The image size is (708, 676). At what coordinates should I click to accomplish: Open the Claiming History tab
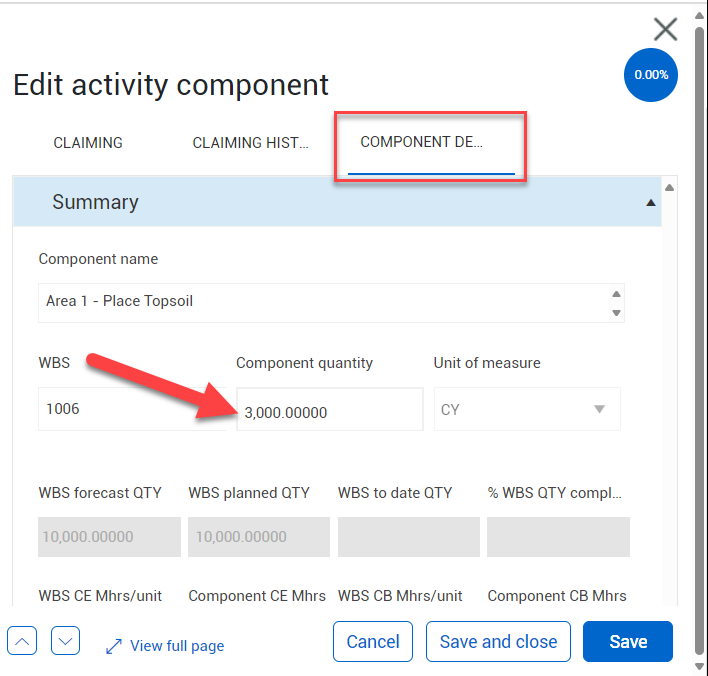[250, 143]
